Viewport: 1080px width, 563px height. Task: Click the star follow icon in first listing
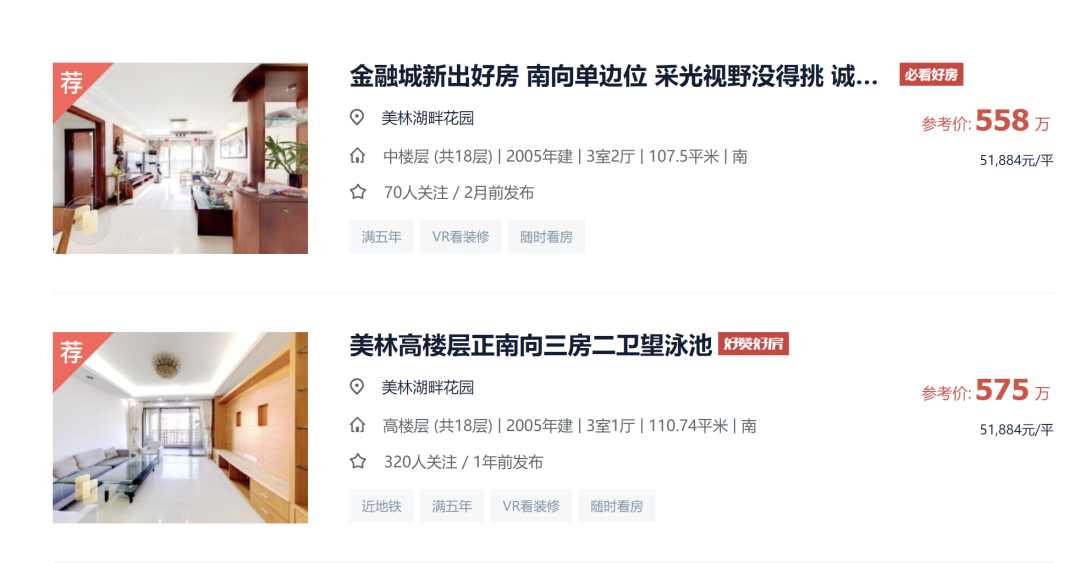click(357, 192)
